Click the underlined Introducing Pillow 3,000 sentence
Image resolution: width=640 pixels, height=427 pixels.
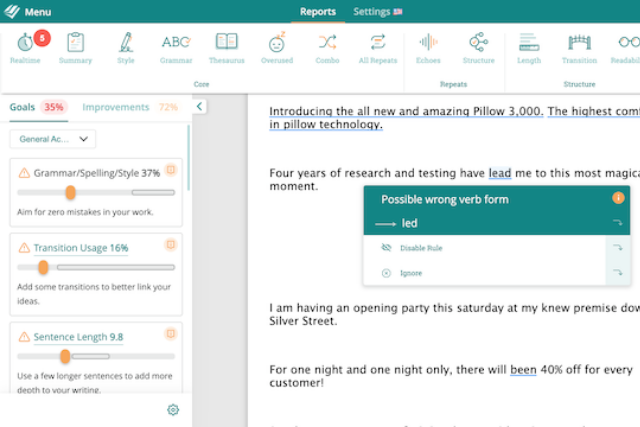tap(406, 111)
